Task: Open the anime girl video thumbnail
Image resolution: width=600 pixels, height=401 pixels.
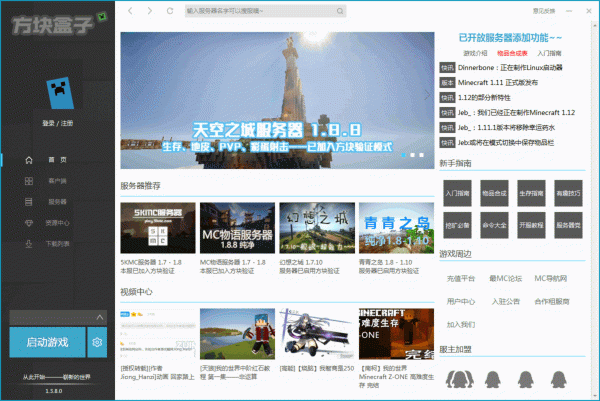Action: (317, 334)
